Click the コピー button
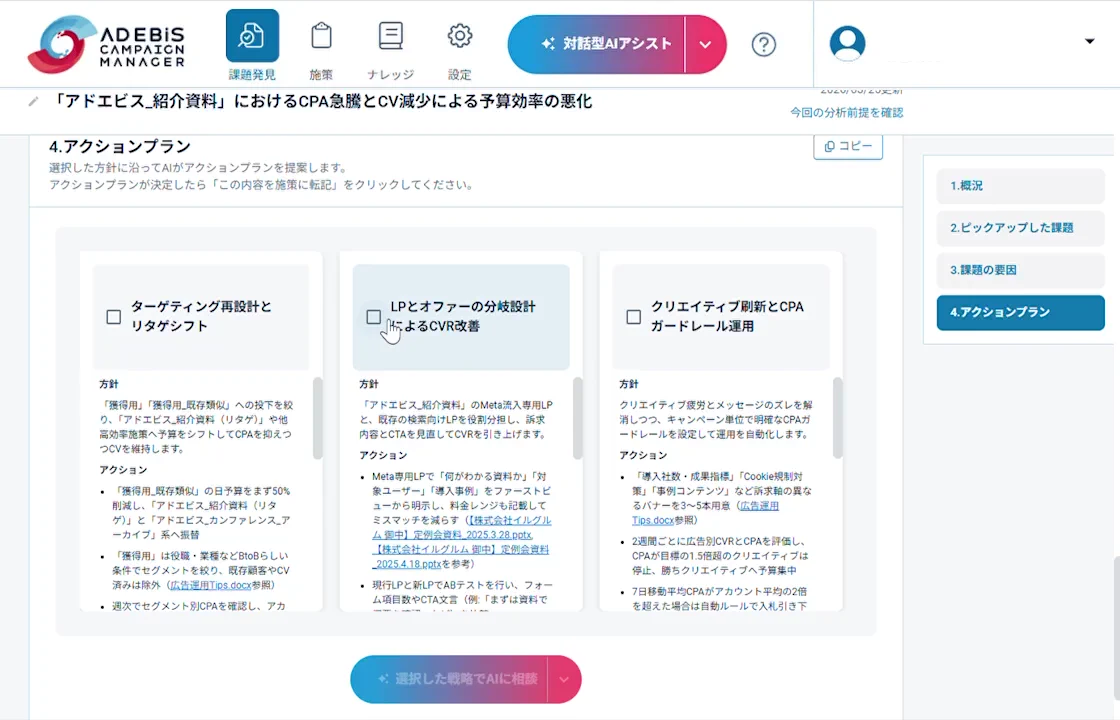The width and height of the screenshot is (1120, 720). 847,146
